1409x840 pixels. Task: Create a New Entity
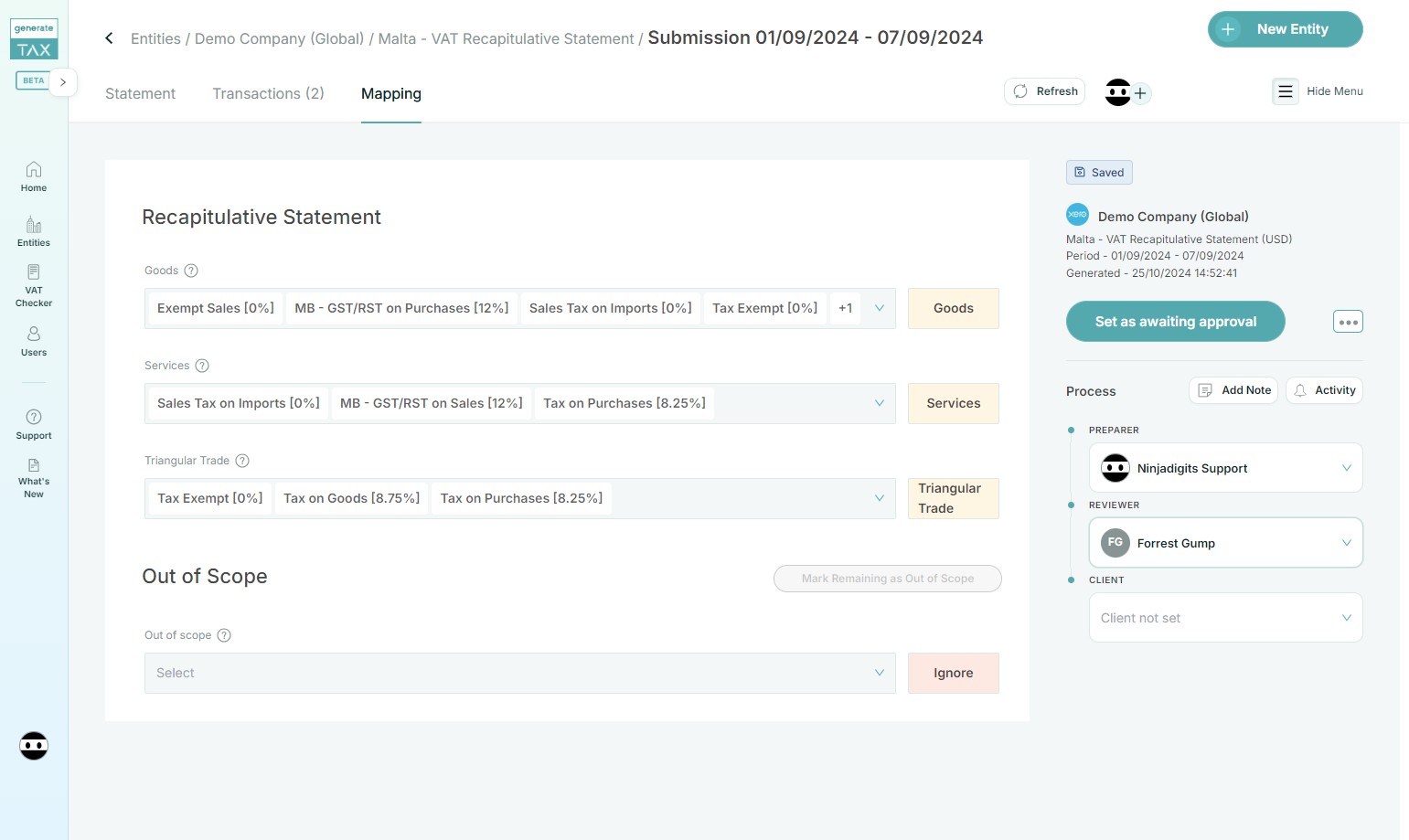pos(1285,29)
